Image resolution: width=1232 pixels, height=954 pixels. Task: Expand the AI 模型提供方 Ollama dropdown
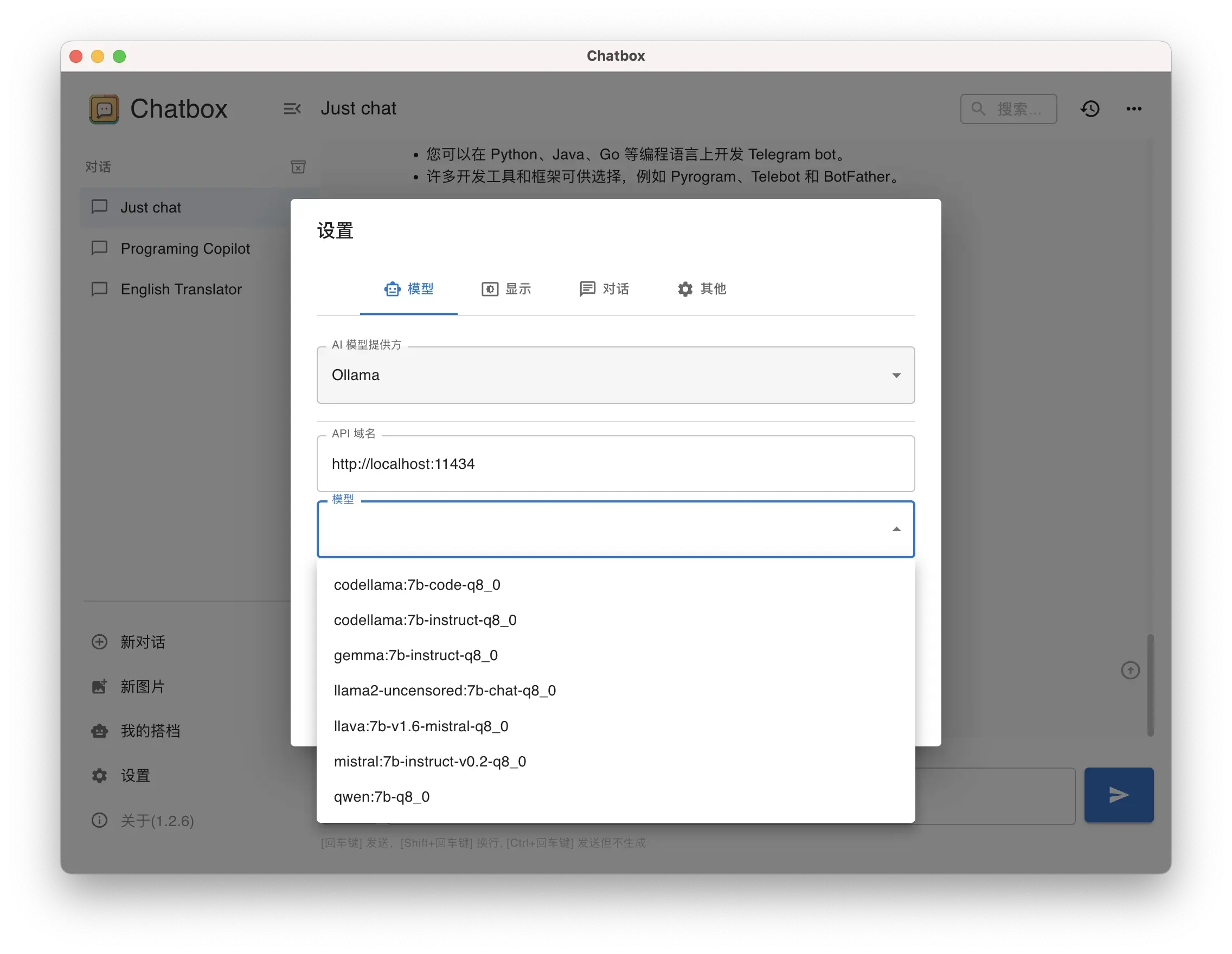pos(615,376)
